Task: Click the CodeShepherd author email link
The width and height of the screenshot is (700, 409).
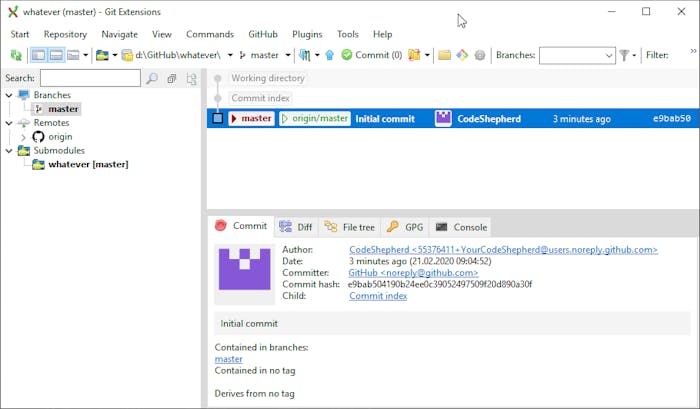Action: (503, 250)
